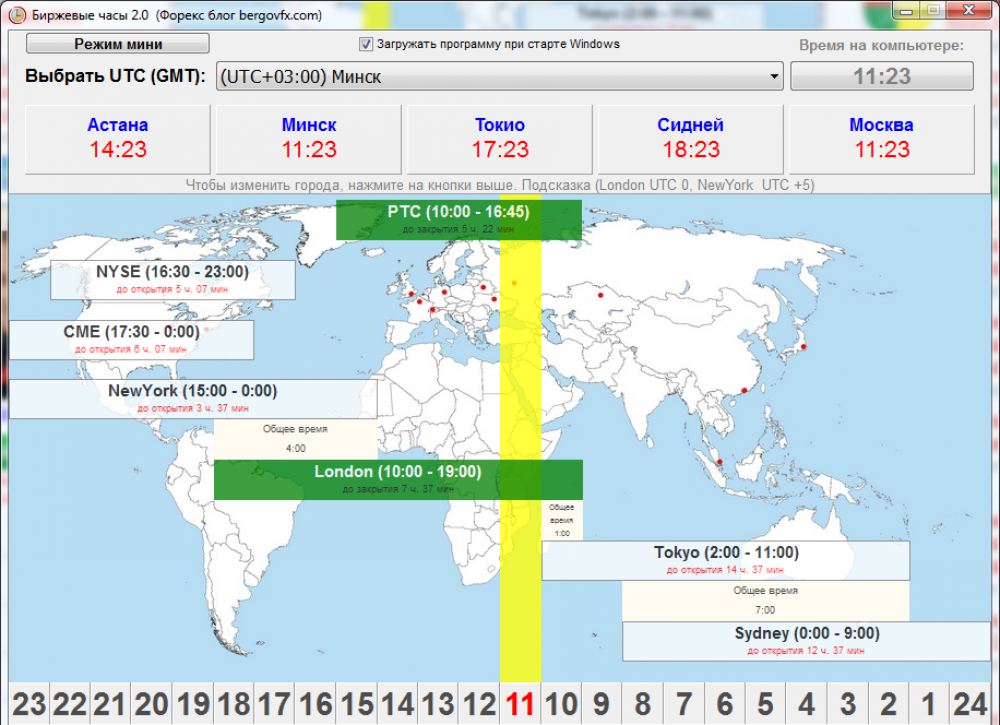Select the NewYork (15:00 - 0:00) session box

pos(193,399)
